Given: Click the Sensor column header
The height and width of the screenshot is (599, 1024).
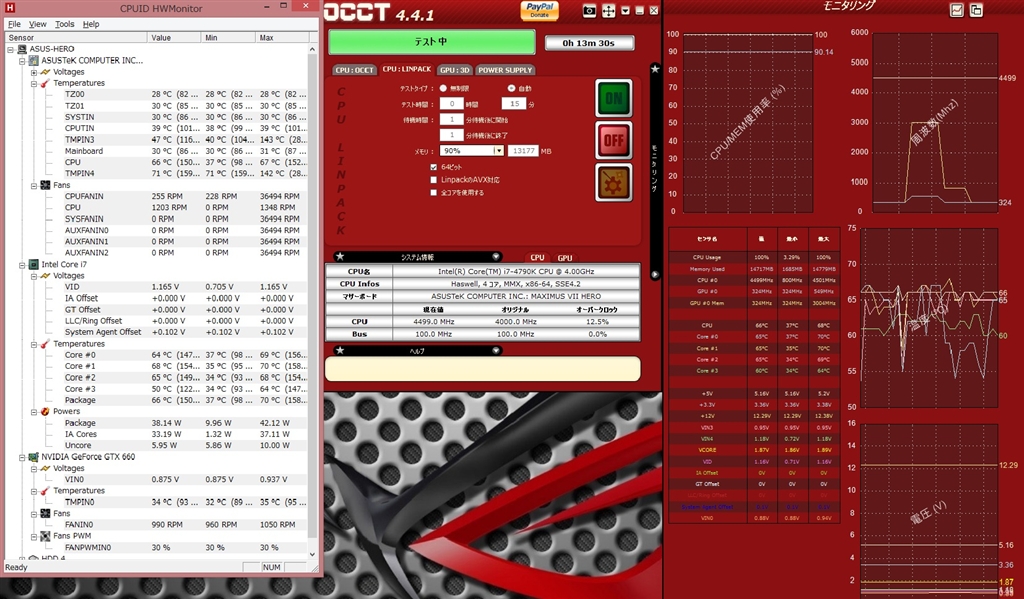Looking at the screenshot, I should [x=76, y=37].
